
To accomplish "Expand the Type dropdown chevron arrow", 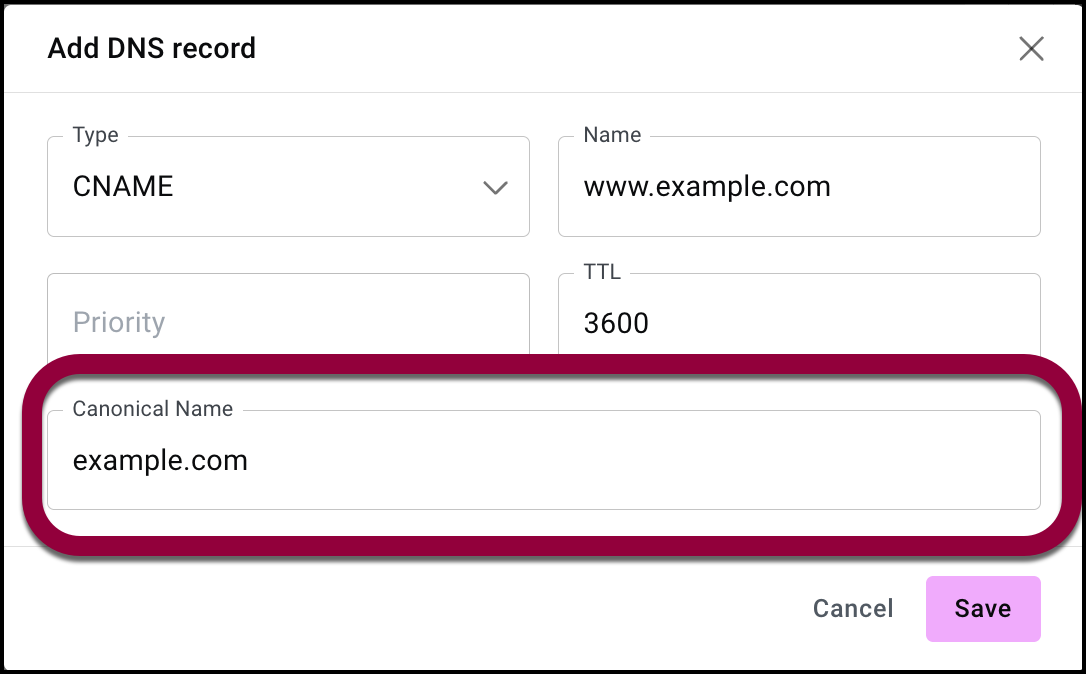I will 495,188.
